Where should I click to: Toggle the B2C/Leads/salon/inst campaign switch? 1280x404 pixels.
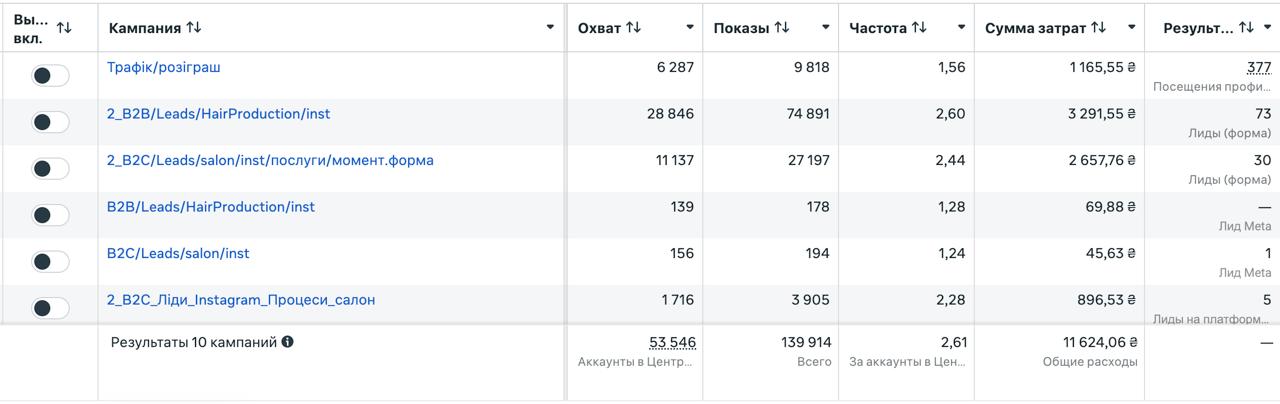coord(50,262)
